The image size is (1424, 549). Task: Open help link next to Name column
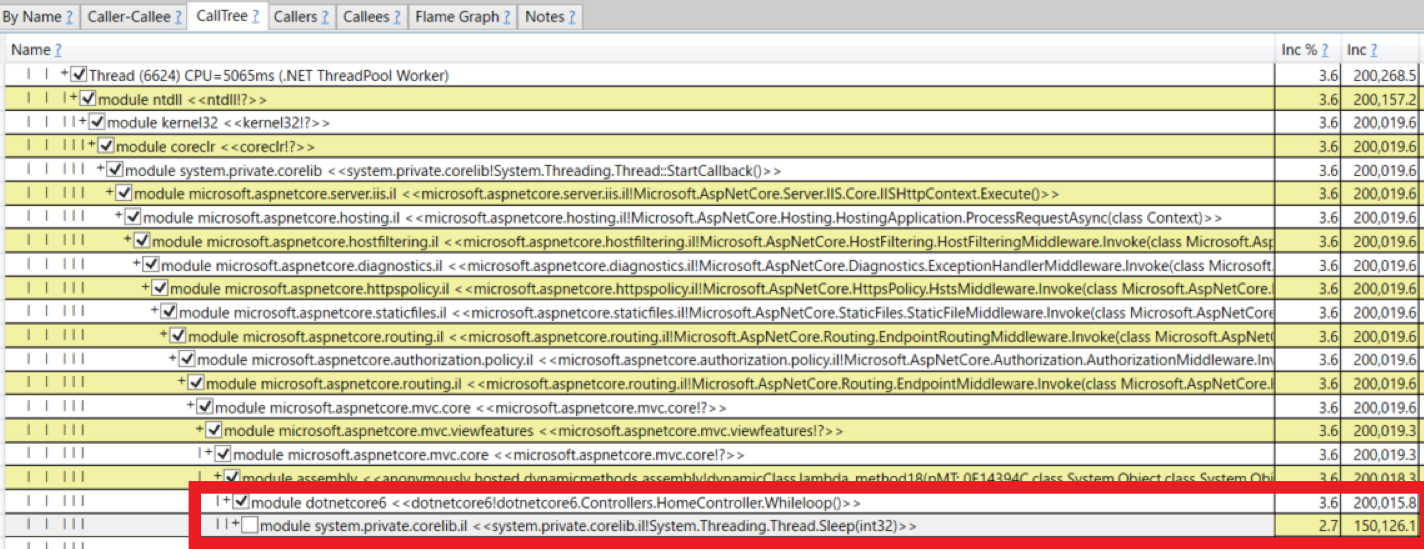tap(58, 49)
